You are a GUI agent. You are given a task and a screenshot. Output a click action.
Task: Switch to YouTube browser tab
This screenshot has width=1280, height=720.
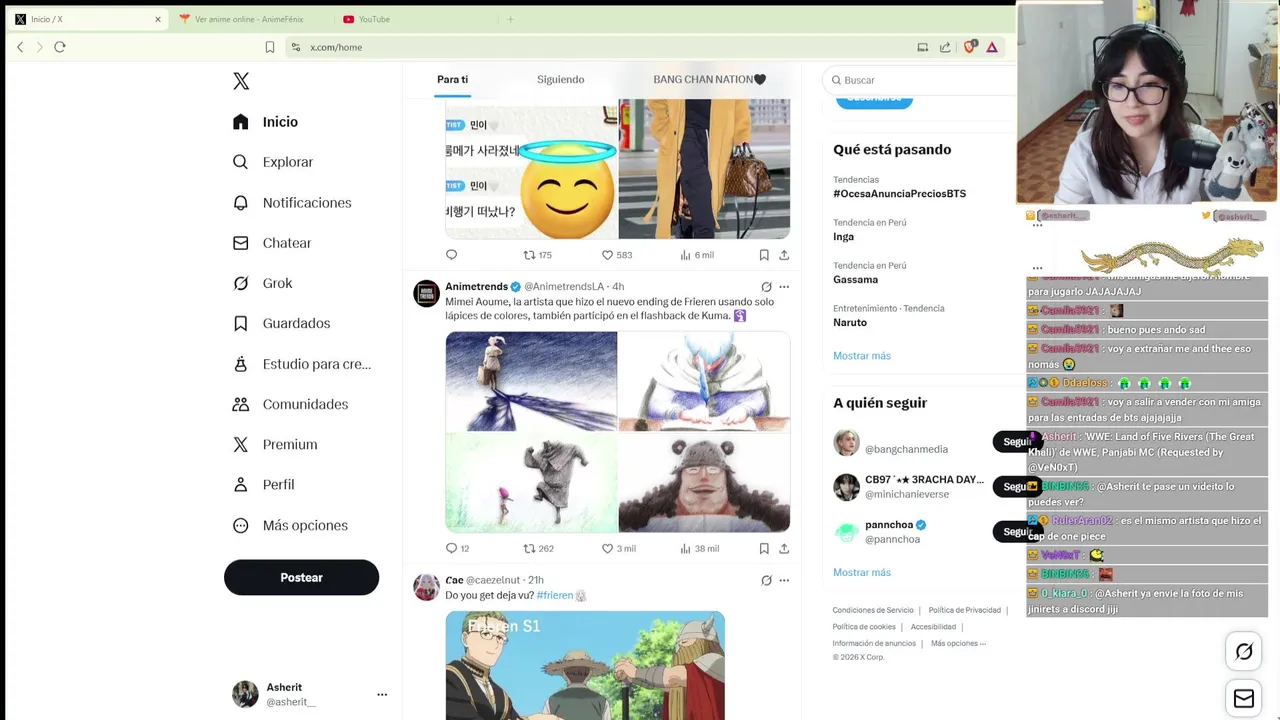tap(373, 19)
